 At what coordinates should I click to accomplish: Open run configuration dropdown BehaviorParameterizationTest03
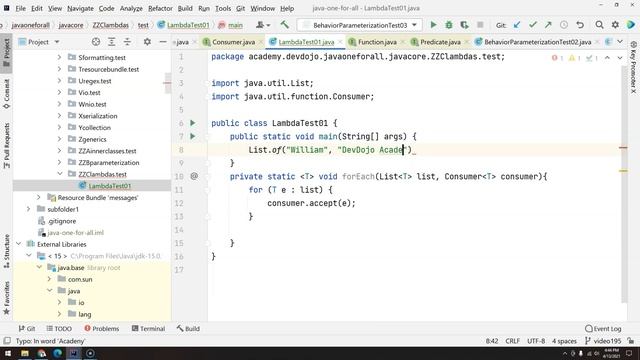coord(360,25)
